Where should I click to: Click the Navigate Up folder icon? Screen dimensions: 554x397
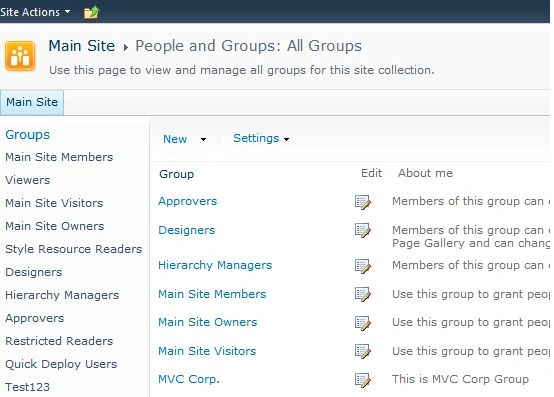tap(92, 13)
